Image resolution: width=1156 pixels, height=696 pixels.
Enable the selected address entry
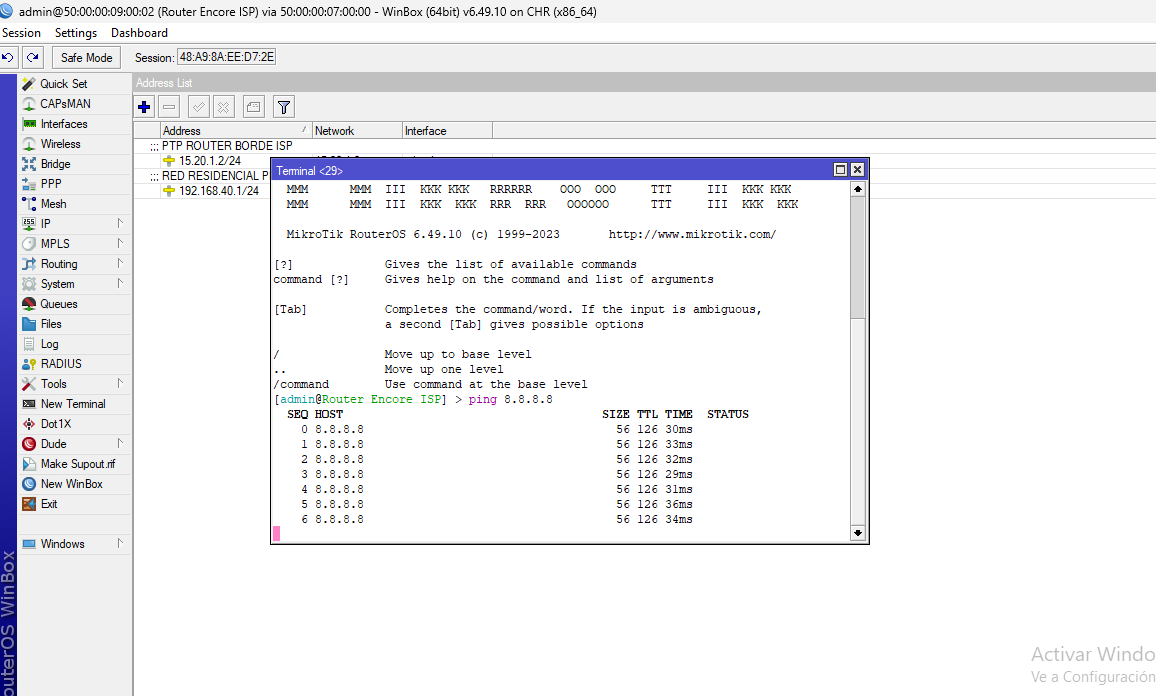click(197, 106)
